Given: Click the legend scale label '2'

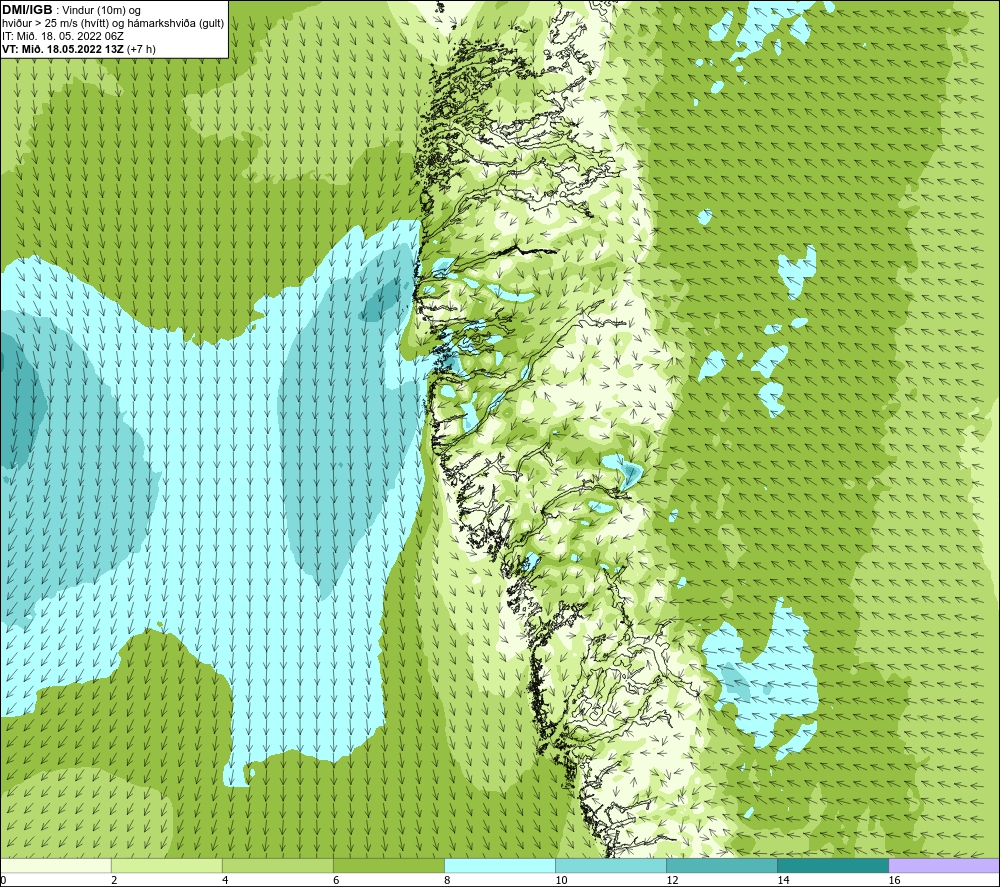Looking at the screenshot, I should 114,880.
